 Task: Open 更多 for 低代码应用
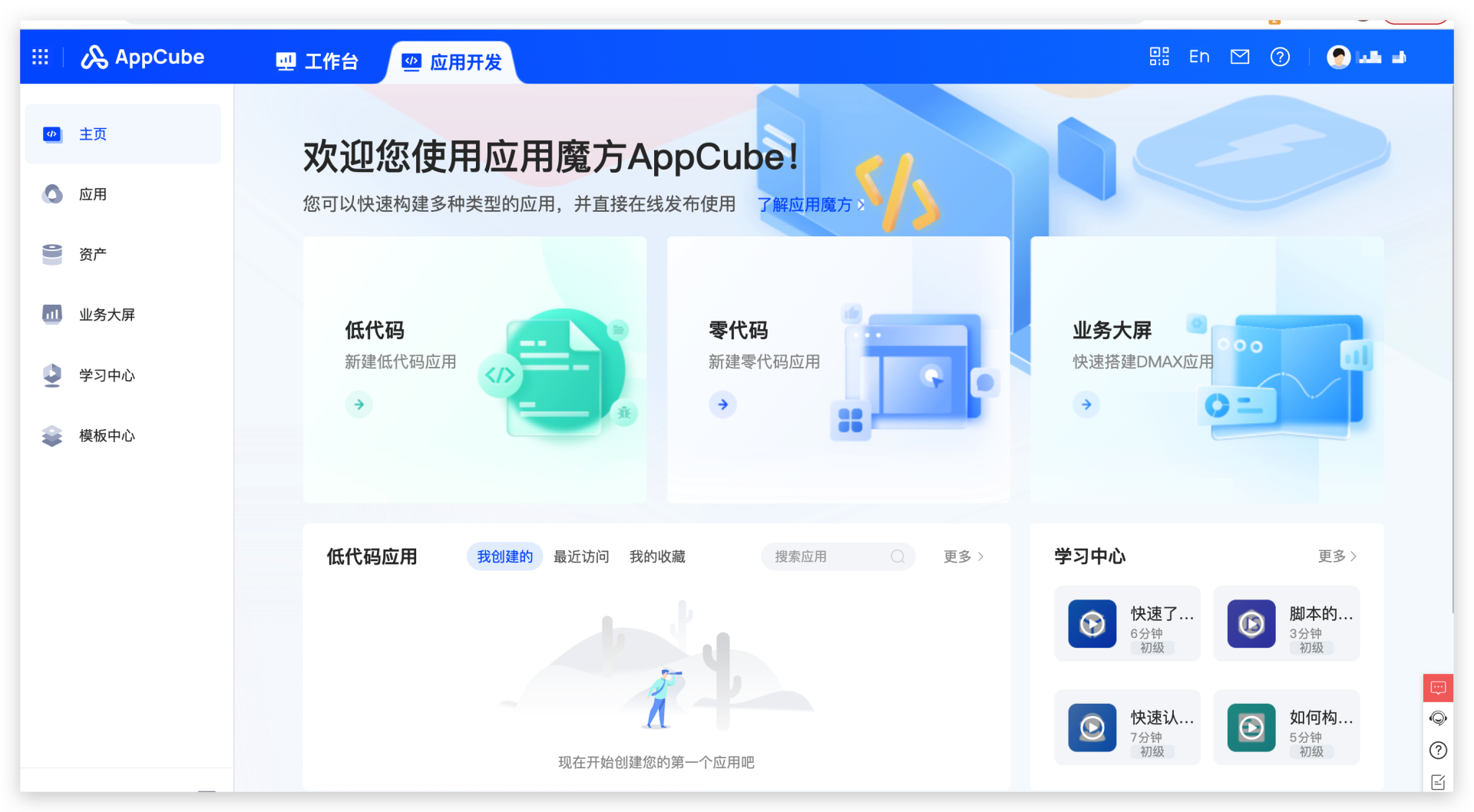click(963, 556)
